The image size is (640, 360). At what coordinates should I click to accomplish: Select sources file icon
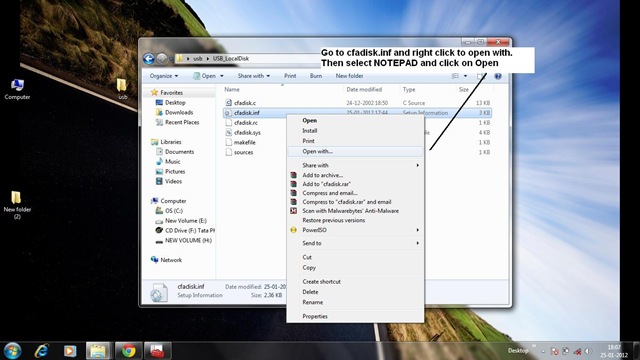pos(229,152)
